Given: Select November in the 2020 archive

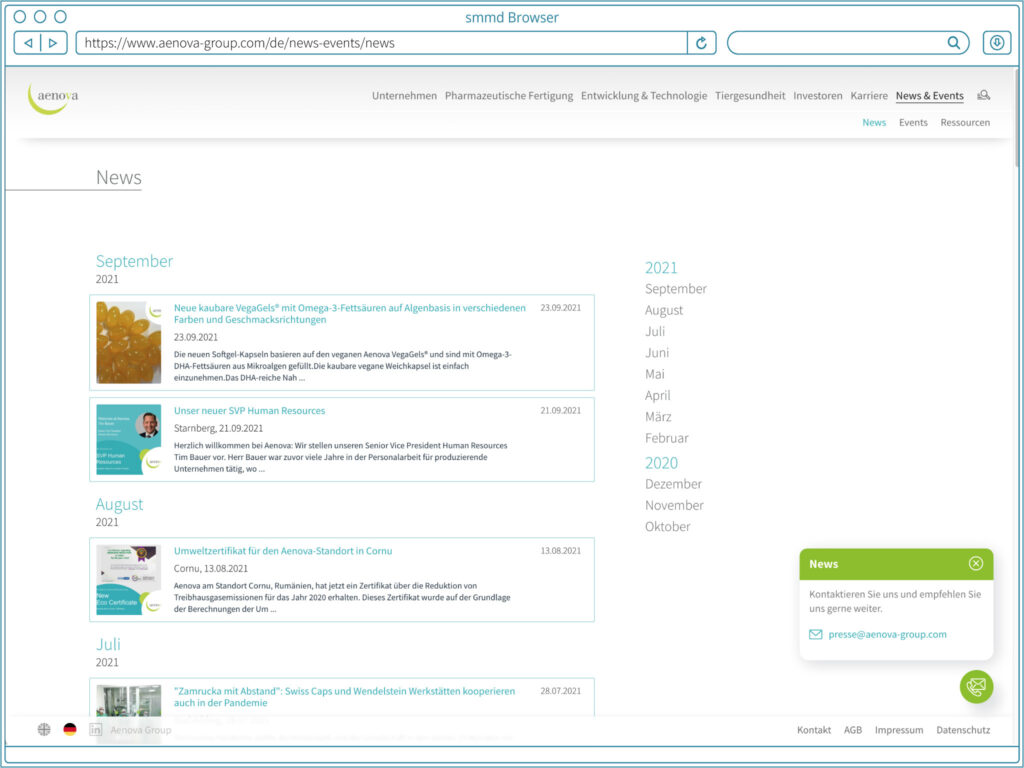Looking at the screenshot, I should pyautogui.click(x=675, y=505).
